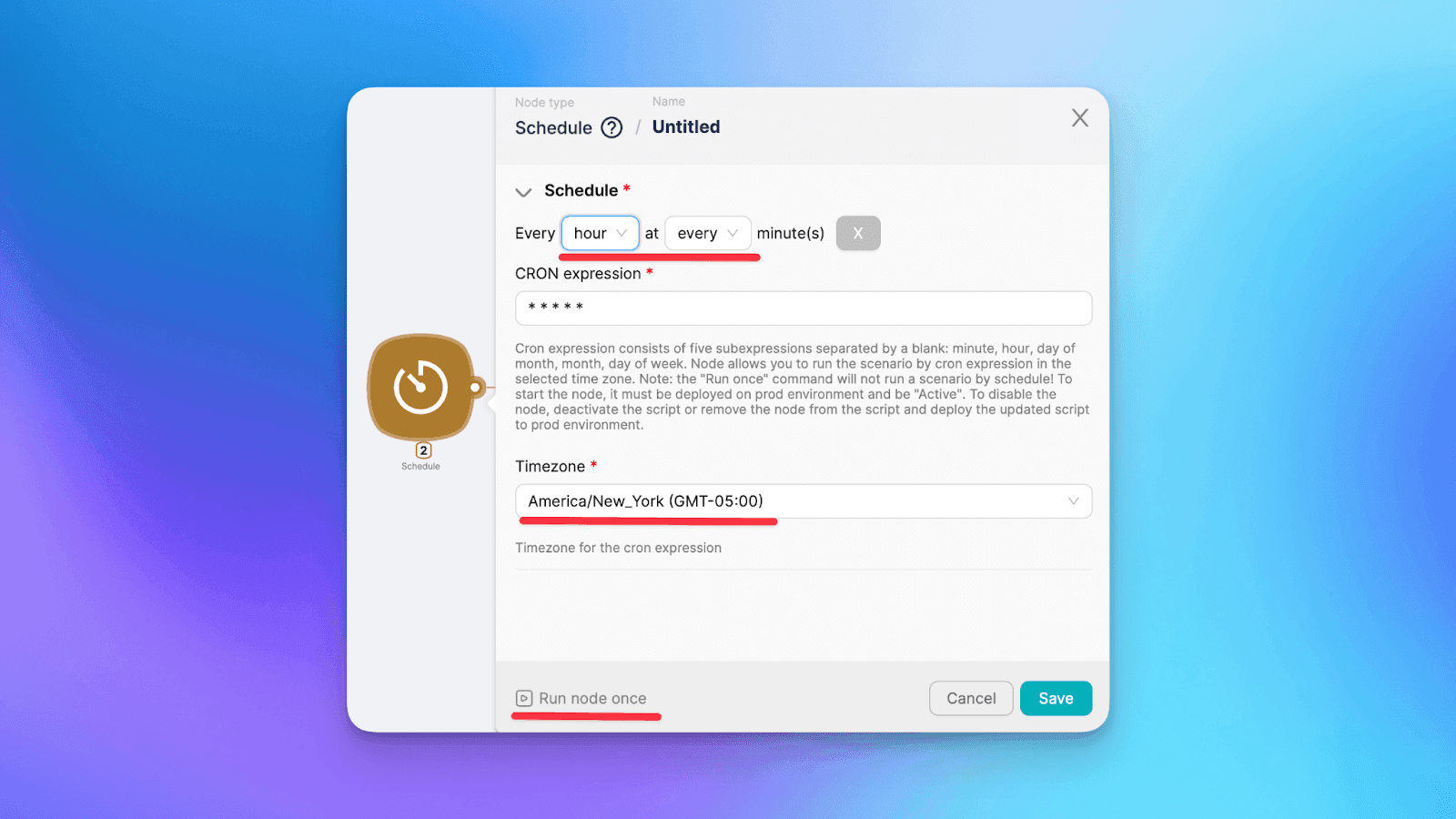Open the "hour" interval dropdown
The image size is (1456, 819).
pos(600,234)
